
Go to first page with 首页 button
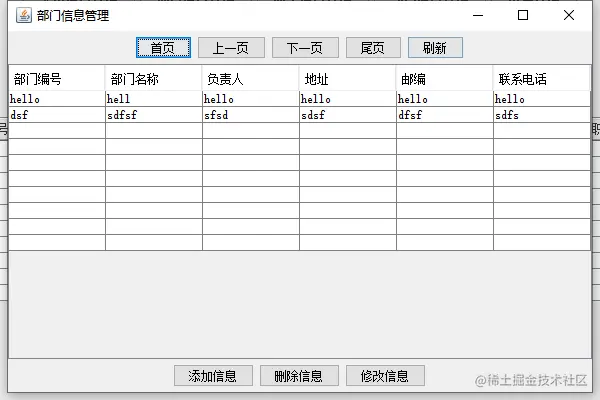163,48
